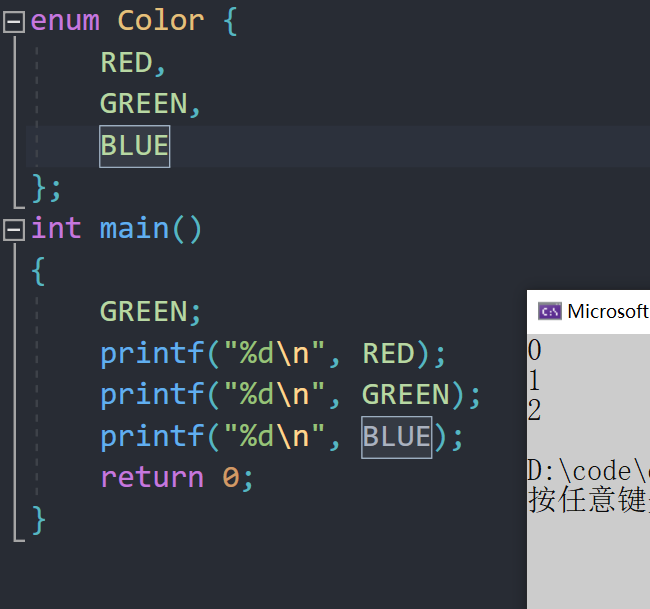Click the console output line '1'
650x609 pixels.
tap(534, 380)
